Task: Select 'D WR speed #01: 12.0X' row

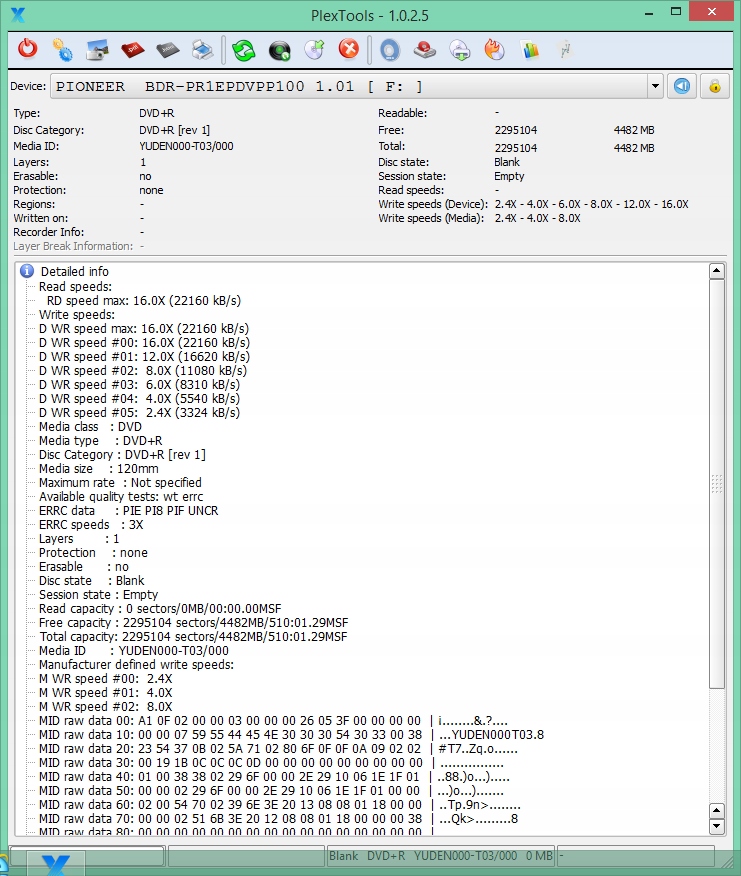Action: coord(144,356)
